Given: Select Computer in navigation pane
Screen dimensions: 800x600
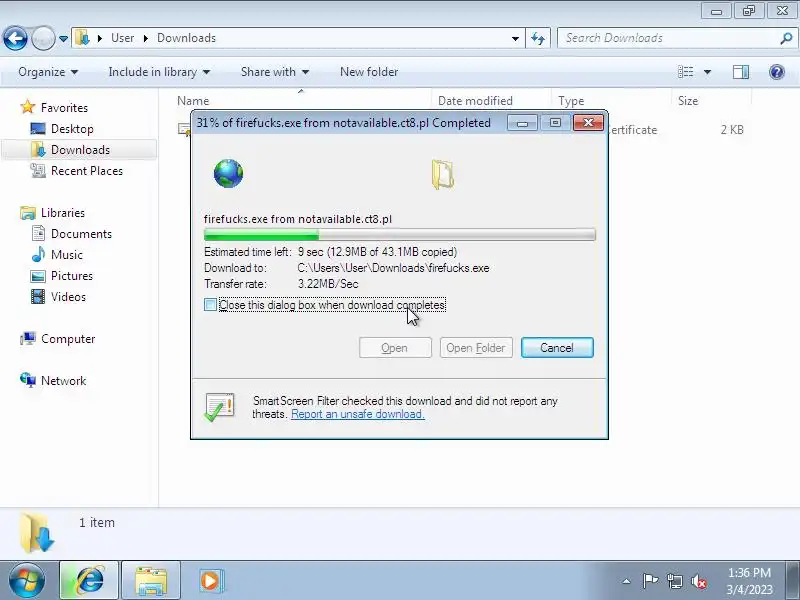Looking at the screenshot, I should coord(57,339).
